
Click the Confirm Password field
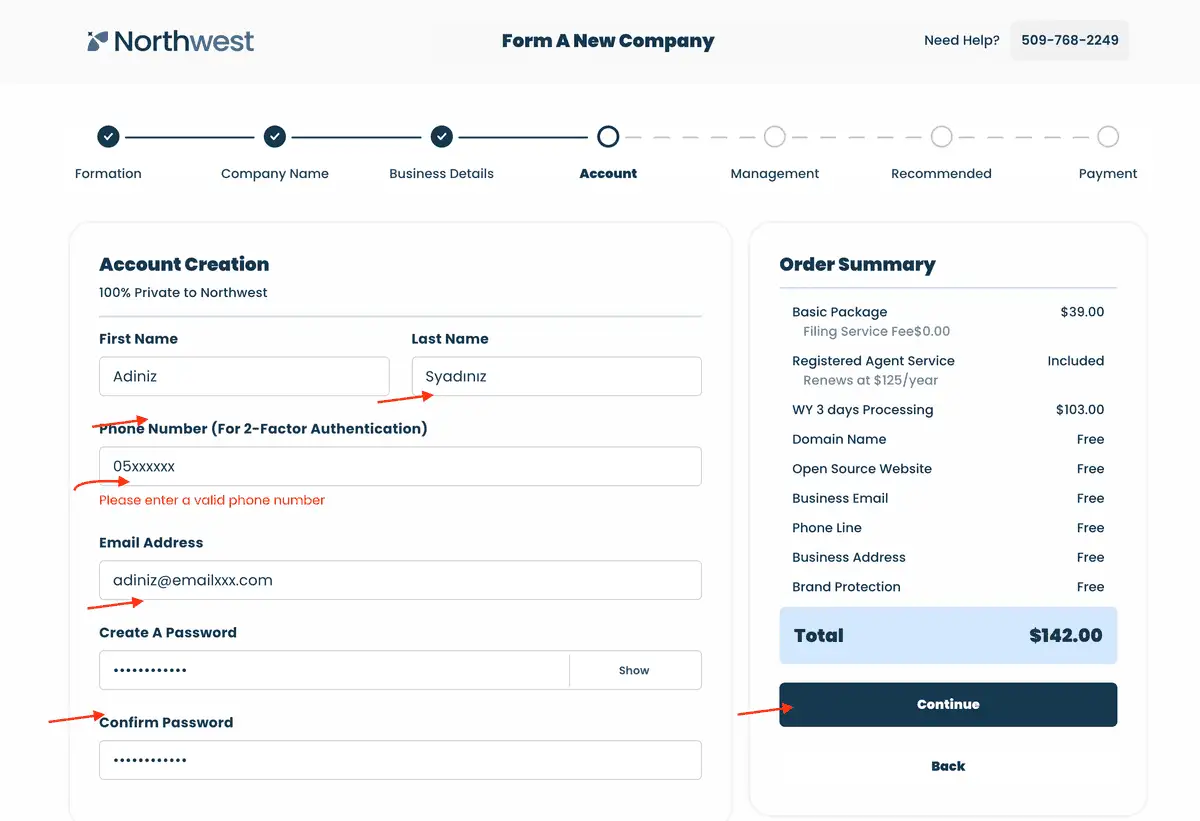point(400,761)
